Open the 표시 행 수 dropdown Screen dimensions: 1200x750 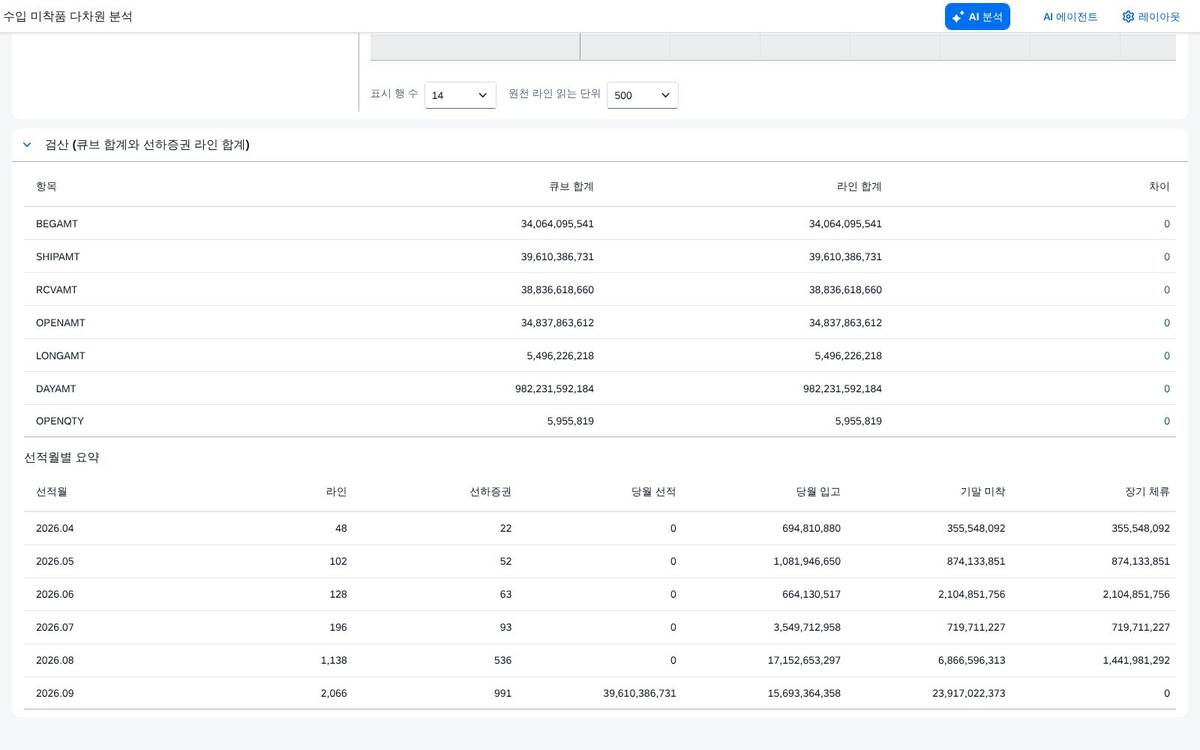click(460, 95)
